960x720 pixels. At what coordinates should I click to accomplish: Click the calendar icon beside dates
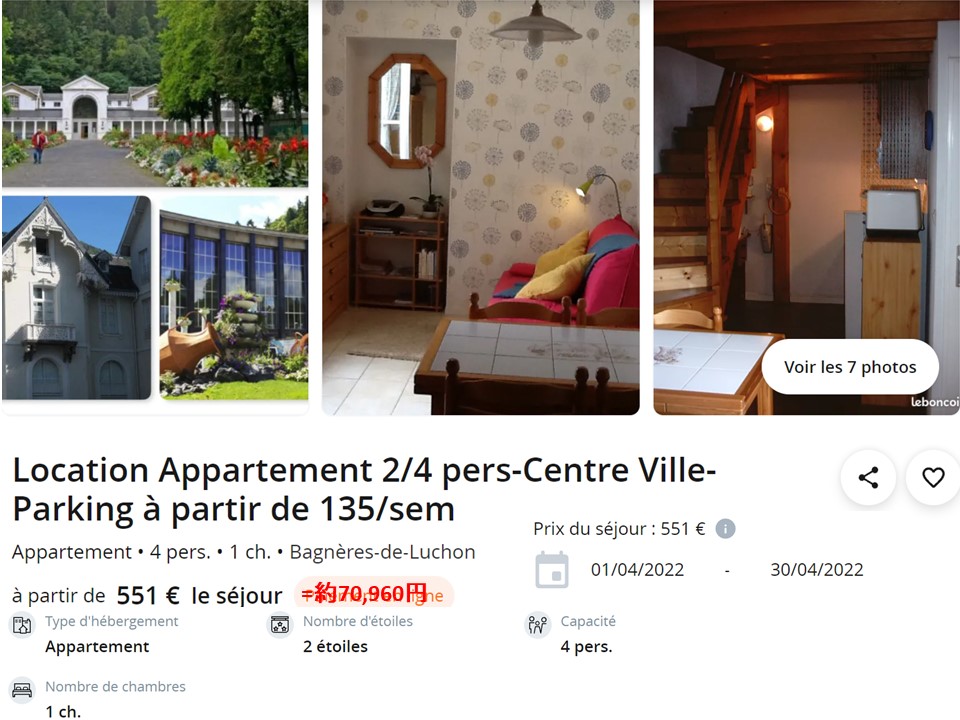pyautogui.click(x=552, y=569)
